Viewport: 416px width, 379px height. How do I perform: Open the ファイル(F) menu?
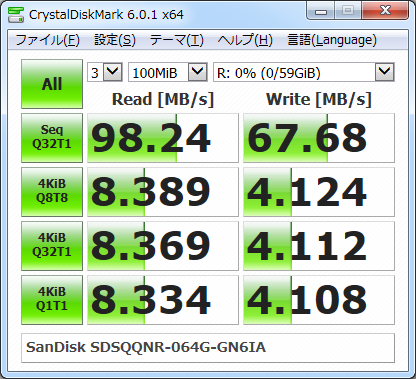48,40
